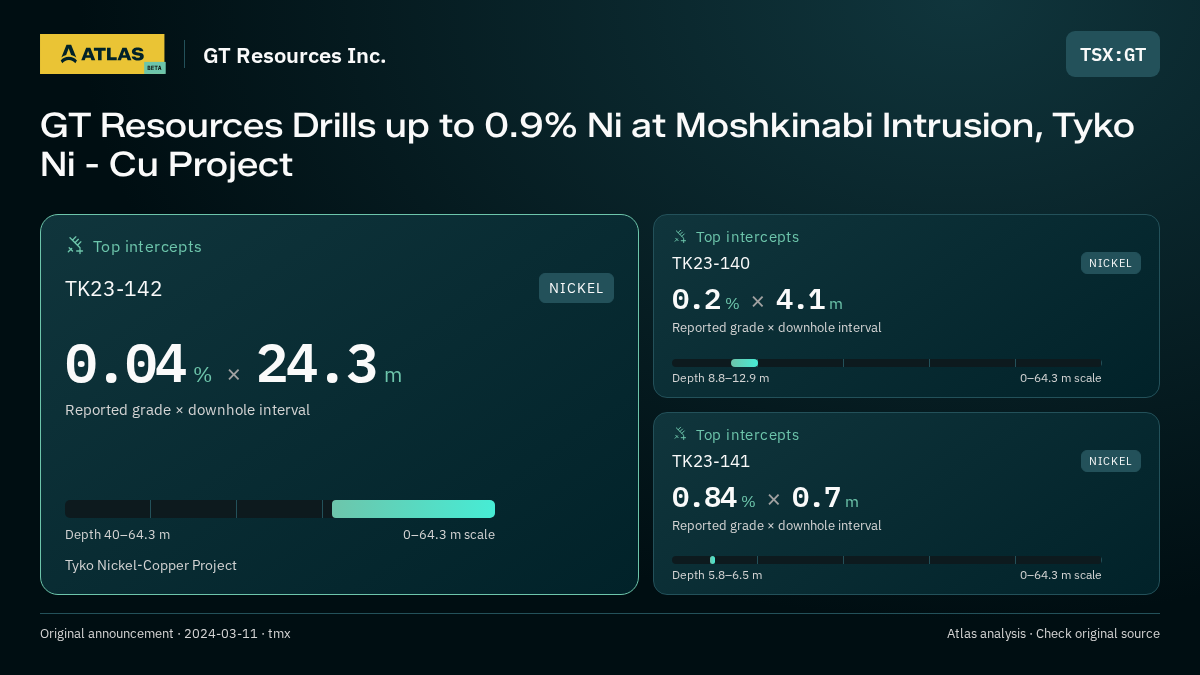The height and width of the screenshot is (675, 1200).
Task: Click the TK23-140 depth bar highlight
Action: (744, 363)
